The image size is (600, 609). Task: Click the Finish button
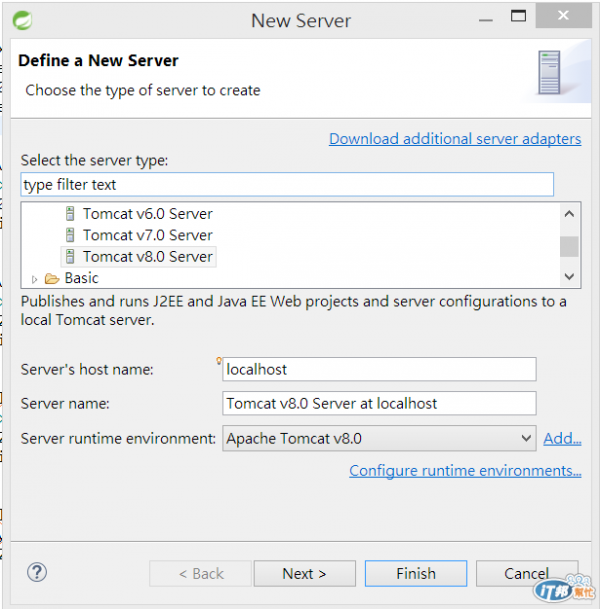(416, 573)
